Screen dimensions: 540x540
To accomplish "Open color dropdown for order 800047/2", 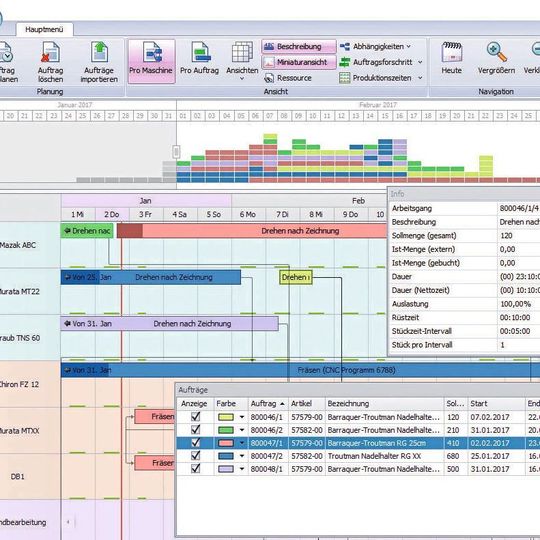I will coord(242,456).
